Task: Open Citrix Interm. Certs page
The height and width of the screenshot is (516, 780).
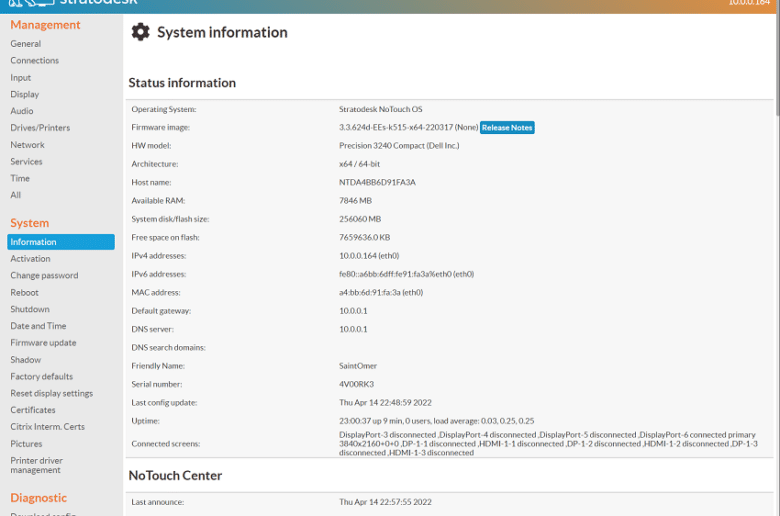Action: click(x=48, y=427)
